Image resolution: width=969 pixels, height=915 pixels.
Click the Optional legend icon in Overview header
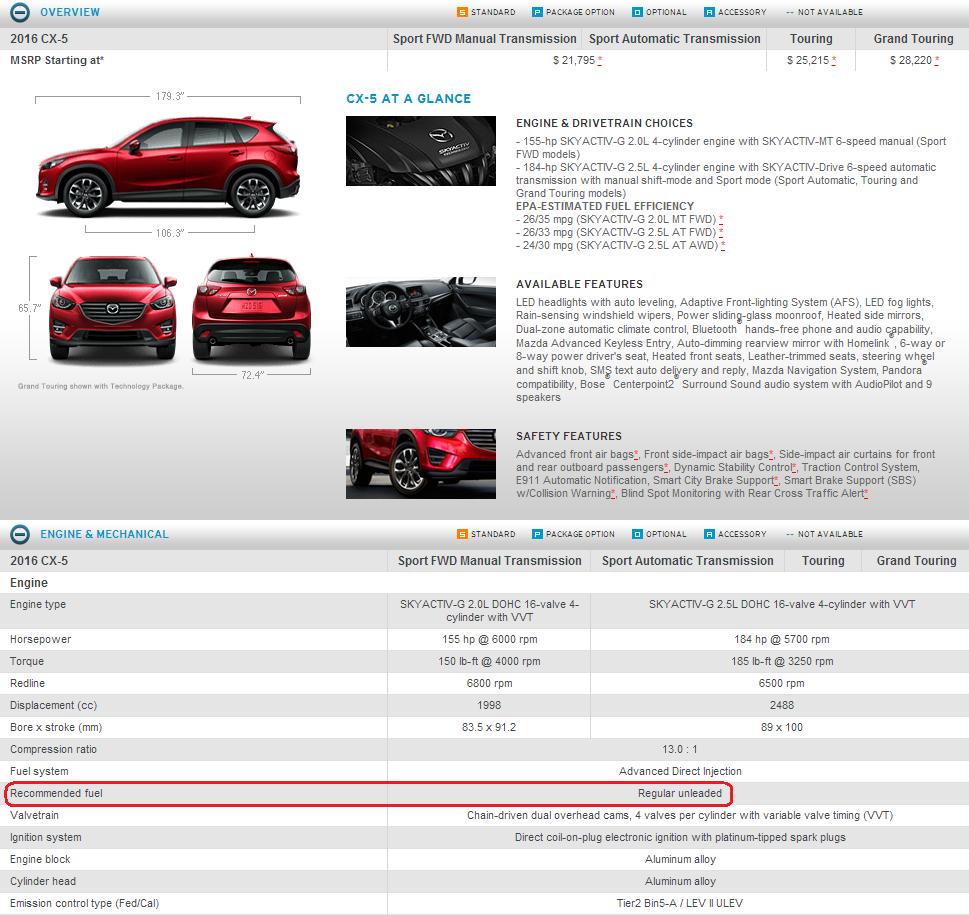(x=637, y=12)
